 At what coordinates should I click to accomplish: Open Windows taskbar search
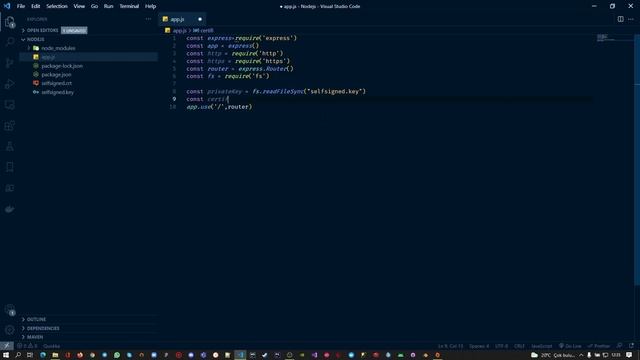point(18,355)
